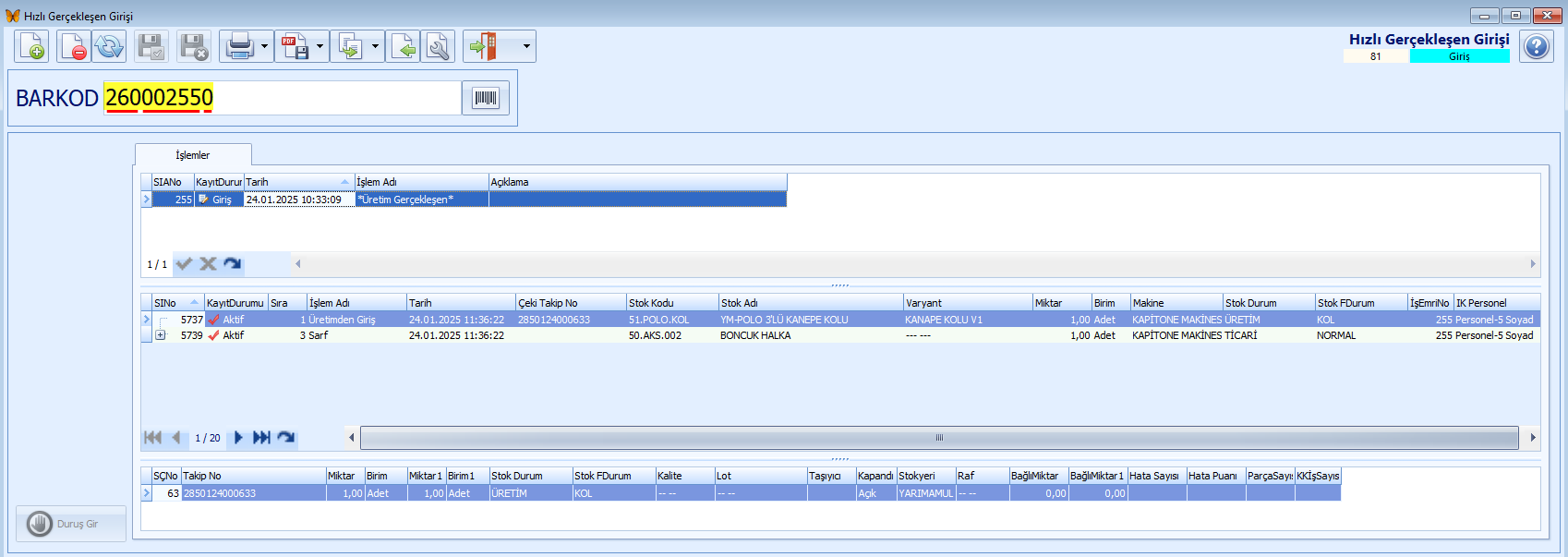The height and width of the screenshot is (557, 1568).
Task: Select the İşlemler tab
Action: coord(193,155)
